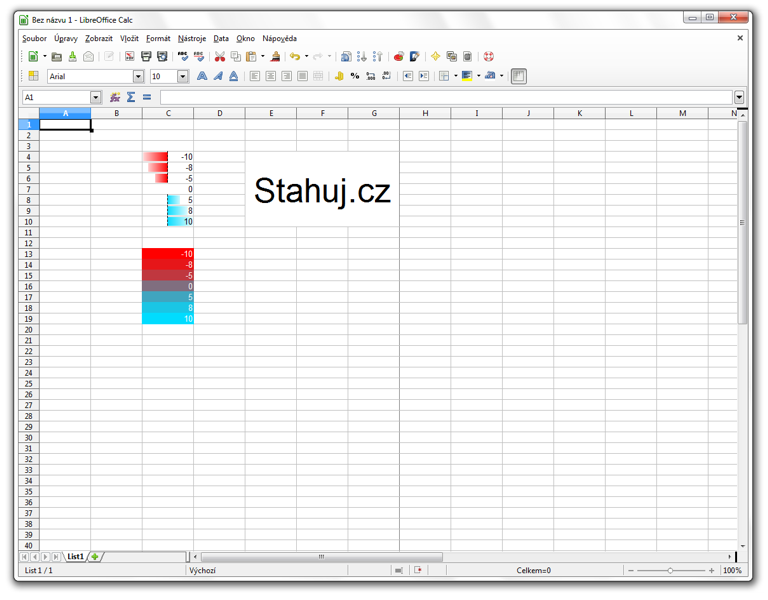This screenshot has width=768, height=600.
Task: Expand the font size dropdown
Action: coord(182,76)
